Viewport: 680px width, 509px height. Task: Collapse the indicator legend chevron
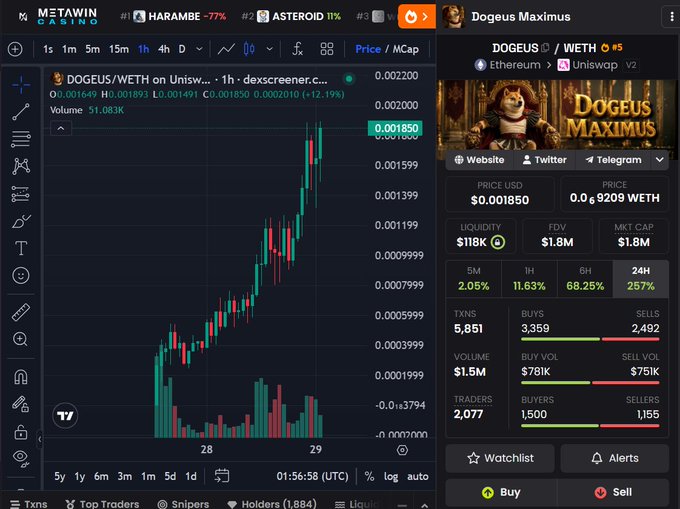(x=61, y=128)
